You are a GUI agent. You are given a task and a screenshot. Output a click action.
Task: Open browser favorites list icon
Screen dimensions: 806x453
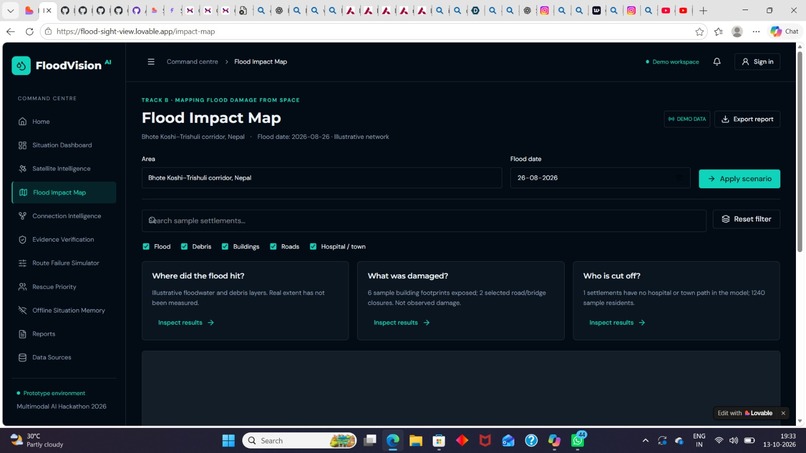click(x=719, y=32)
